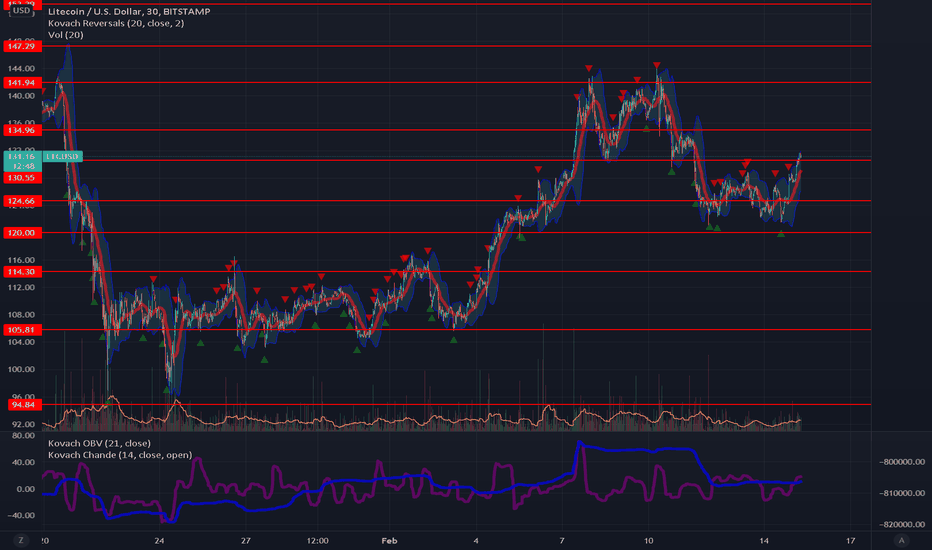Screen dimensions: 932x550
Task: Click the 10 date on time axis
Action: [648, 540]
